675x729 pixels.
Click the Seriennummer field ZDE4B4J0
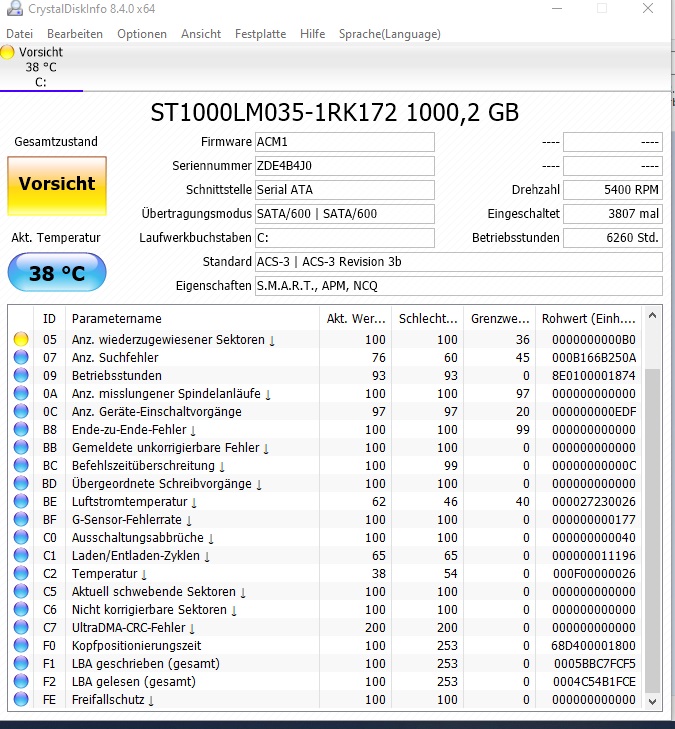344,166
